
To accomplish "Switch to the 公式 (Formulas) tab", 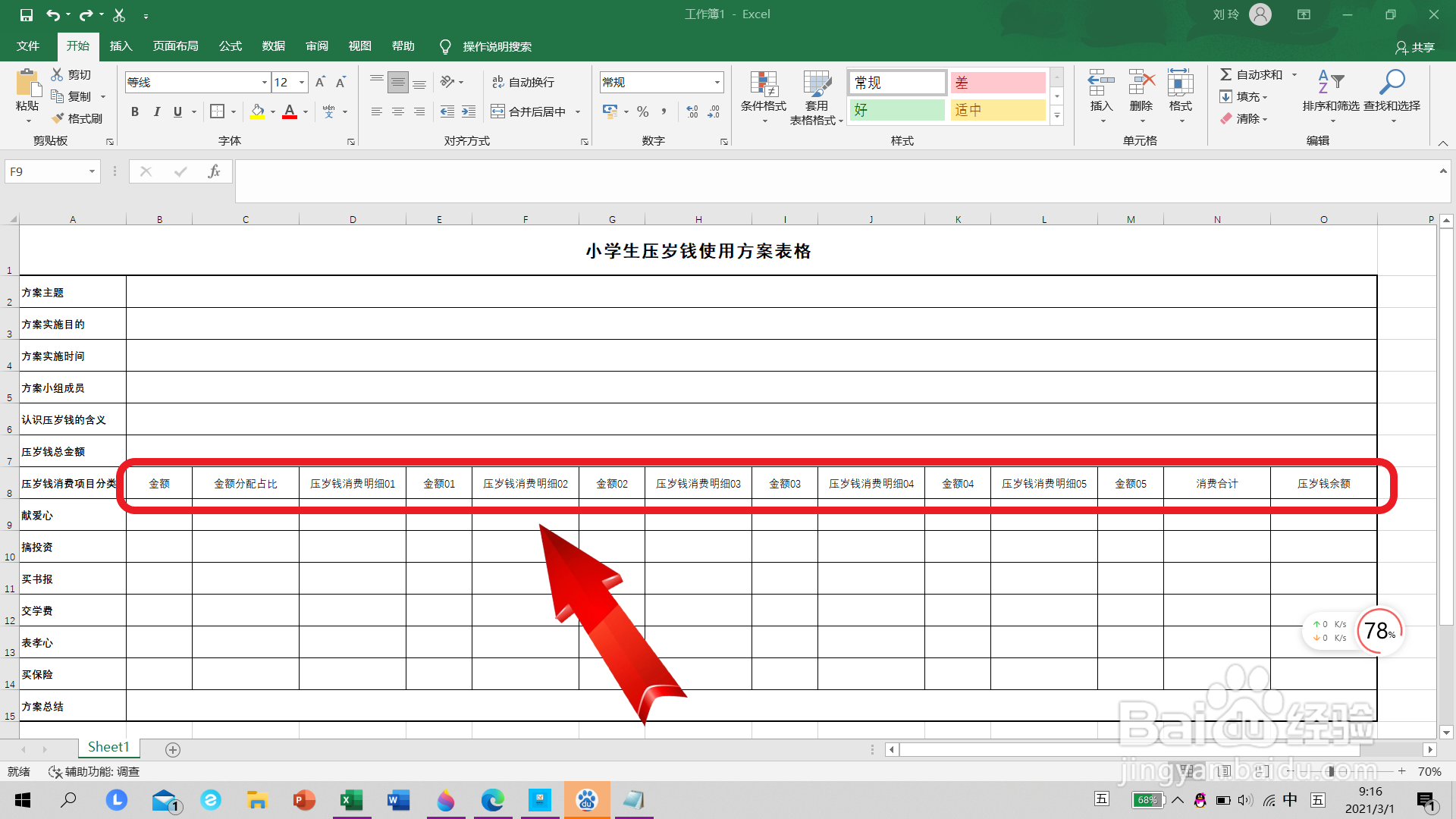I will tap(230, 46).
